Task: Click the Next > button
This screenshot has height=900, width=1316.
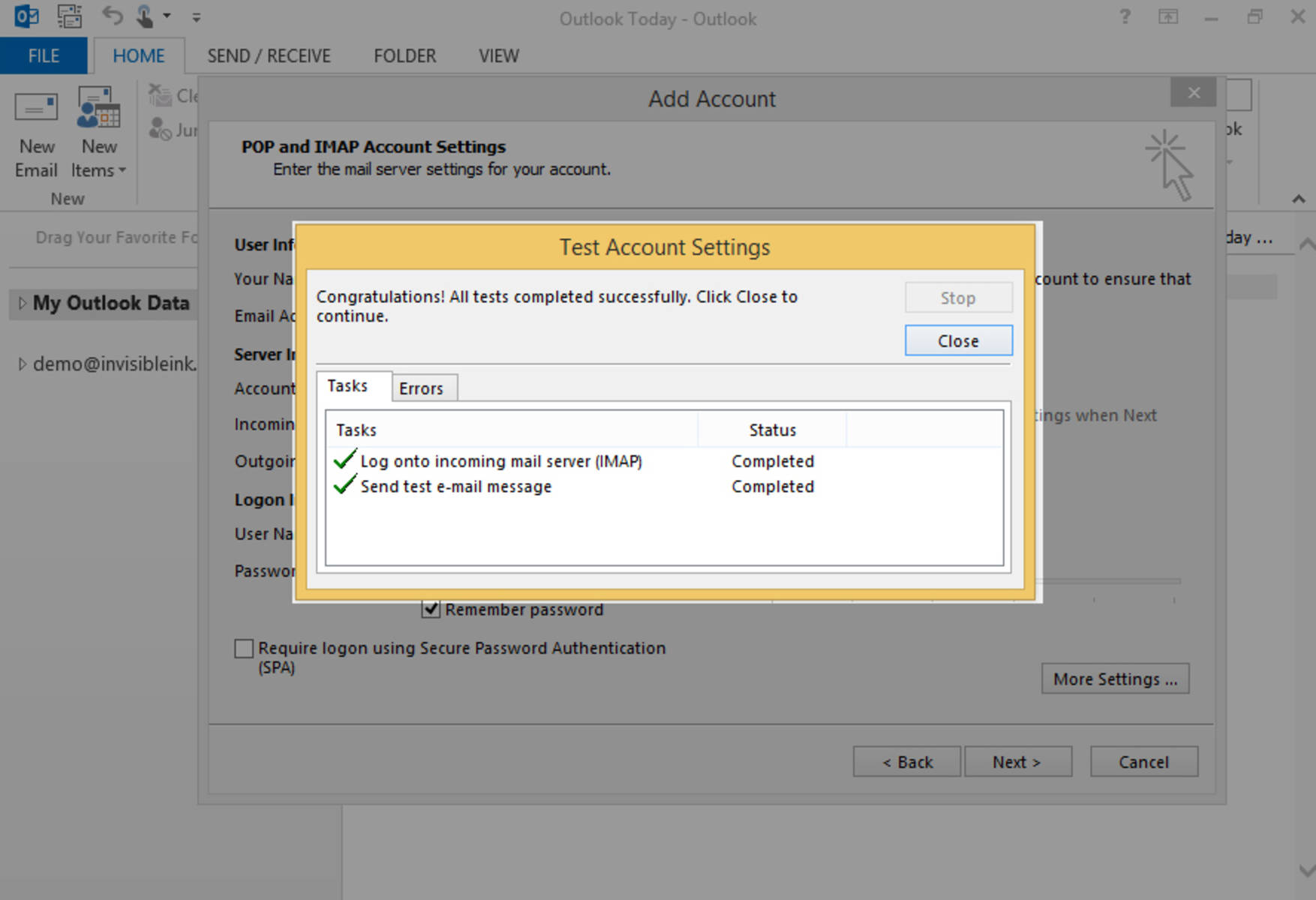Action: 1017,762
